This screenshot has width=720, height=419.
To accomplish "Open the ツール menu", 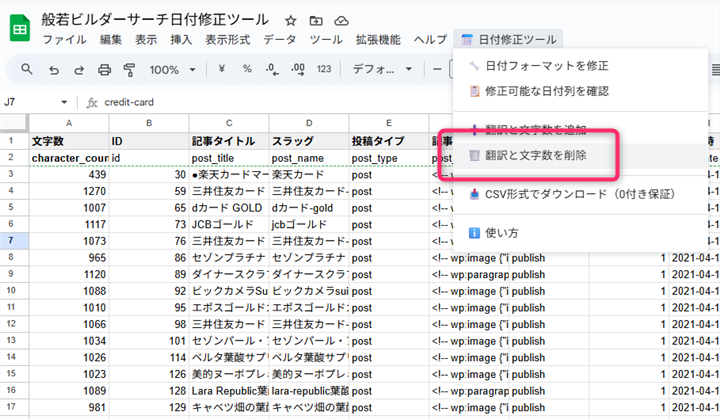I will coord(326,40).
